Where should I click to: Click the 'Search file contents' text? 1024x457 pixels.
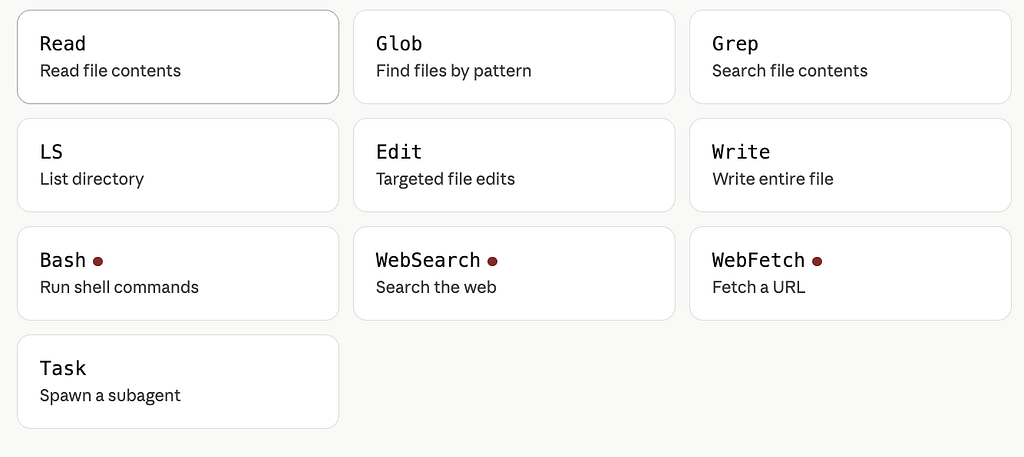click(x=790, y=71)
